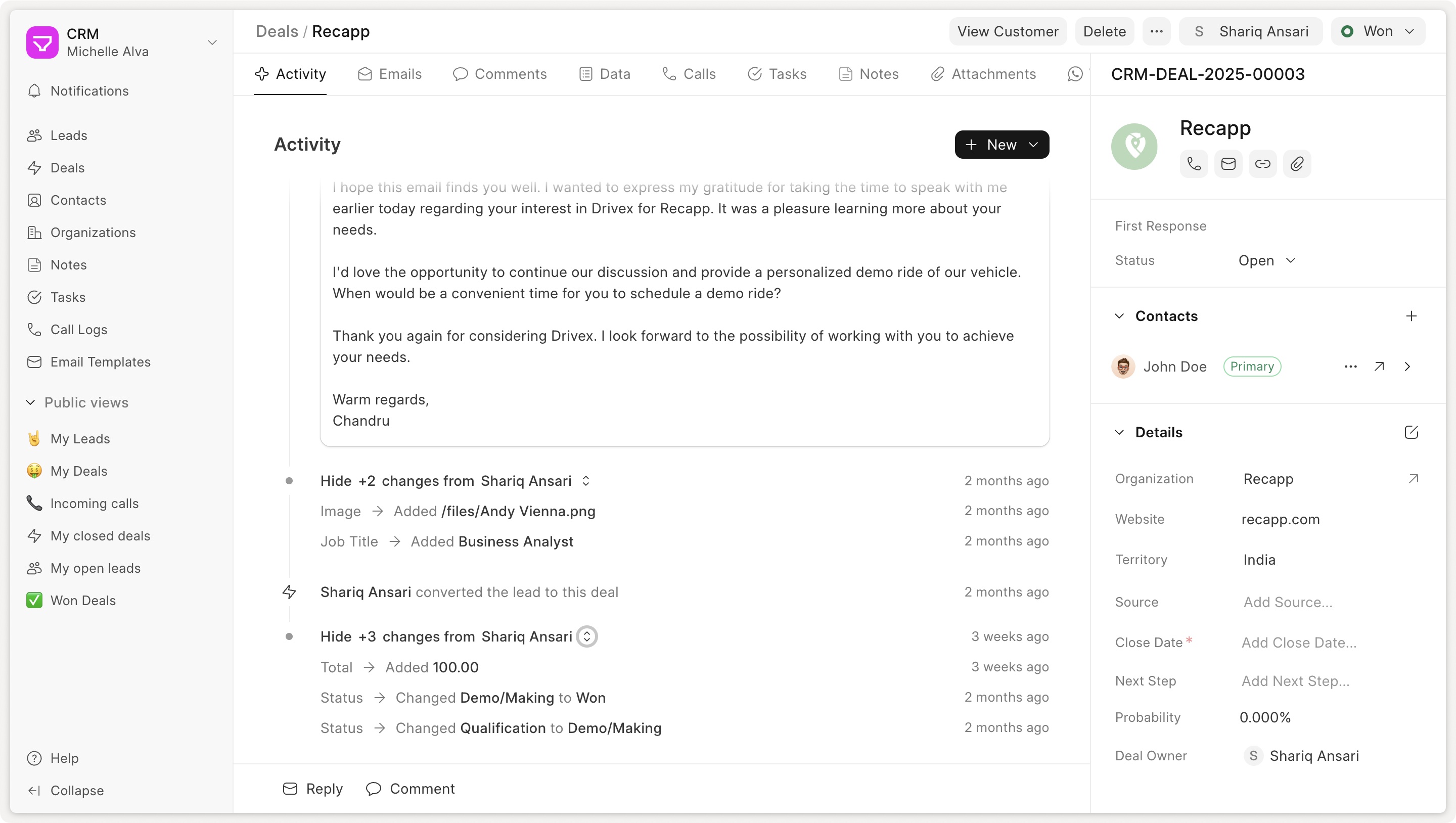Go to Deals breadcrumb link
The width and height of the screenshot is (1456, 823).
277,31
